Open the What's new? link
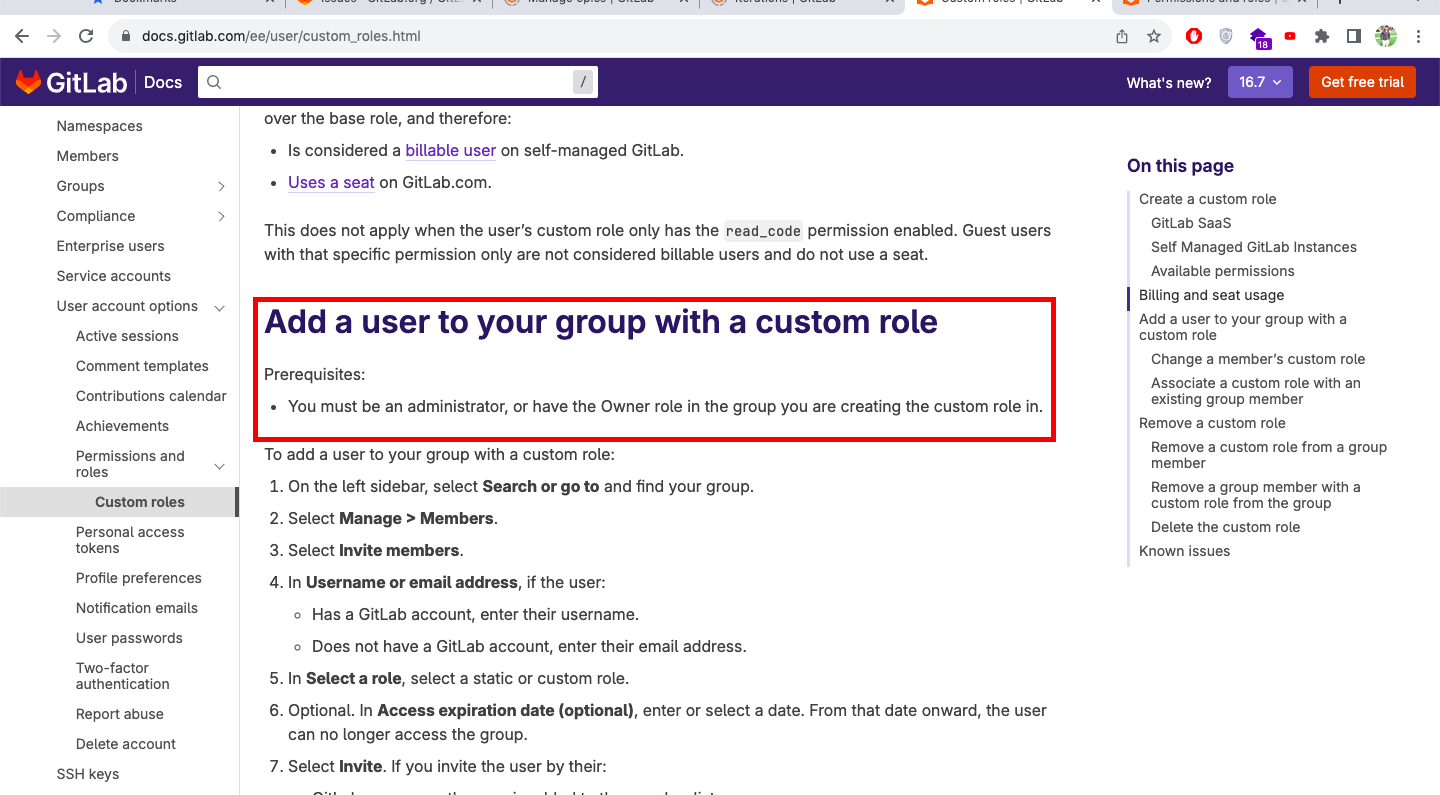This screenshot has width=1440, height=795. click(x=1168, y=83)
